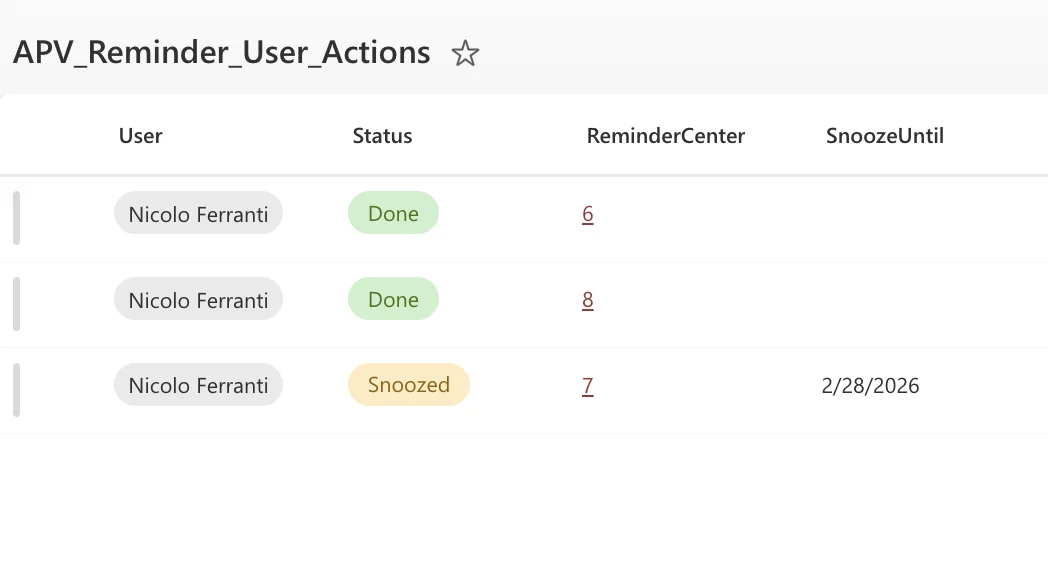This screenshot has width=1048, height=576.
Task: Open the Status column header menu
Action: (382, 136)
